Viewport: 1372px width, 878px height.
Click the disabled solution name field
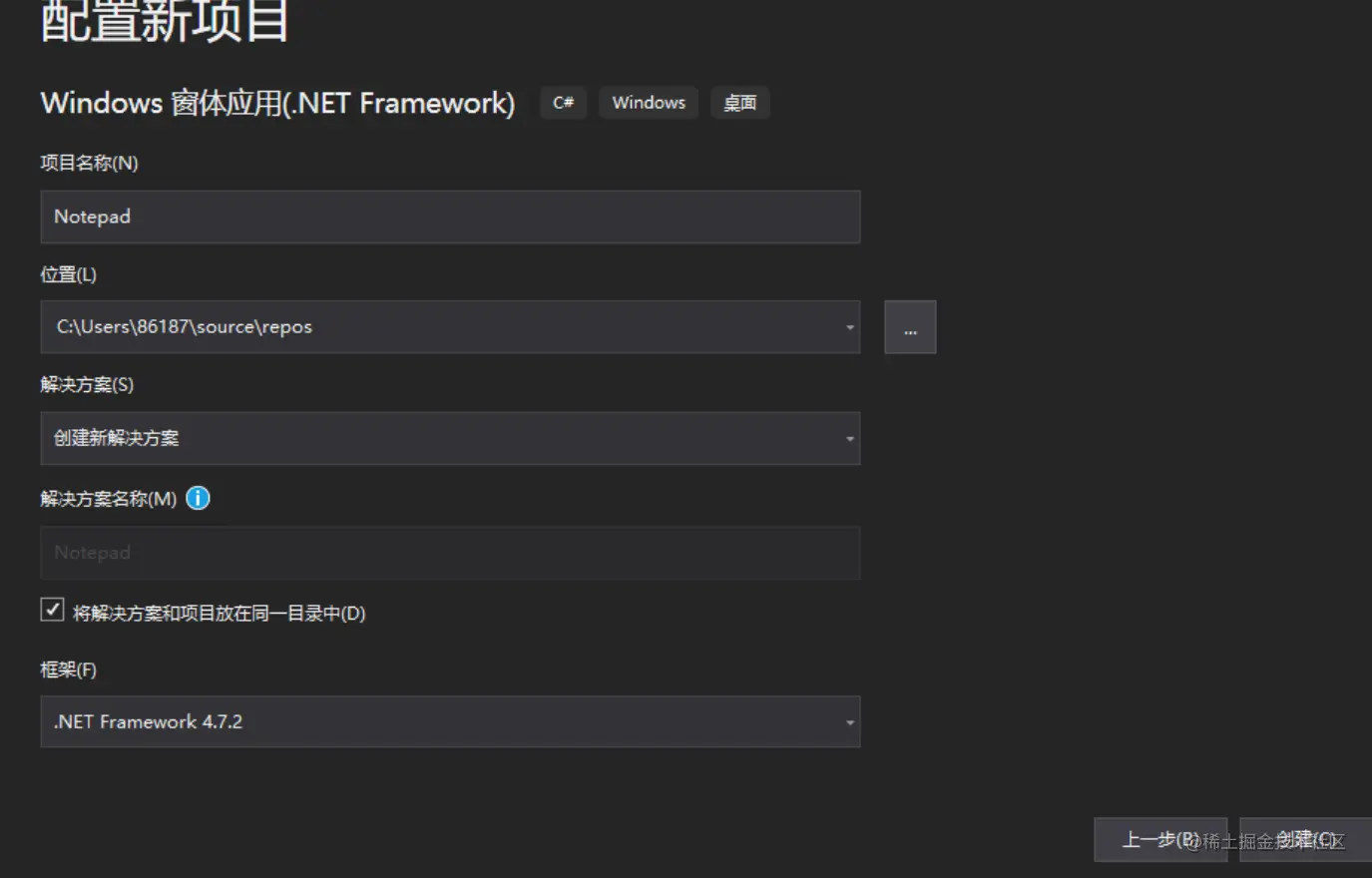click(x=449, y=553)
